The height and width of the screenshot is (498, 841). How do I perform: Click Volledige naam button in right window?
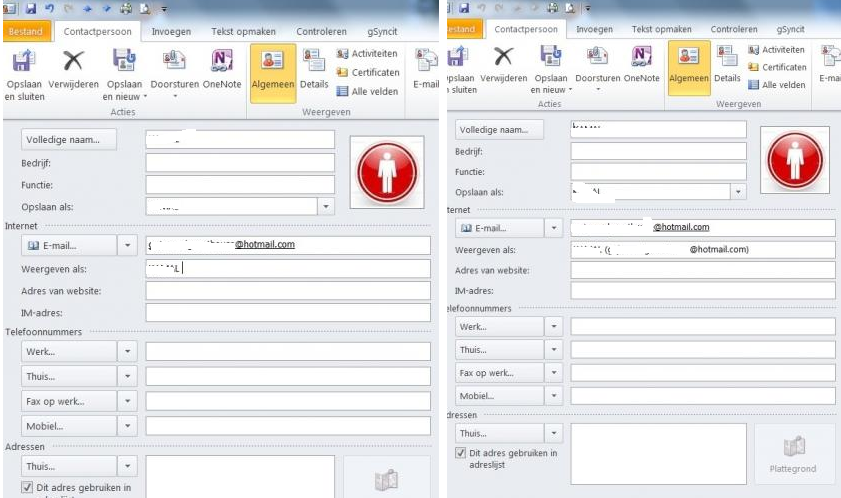pos(499,129)
